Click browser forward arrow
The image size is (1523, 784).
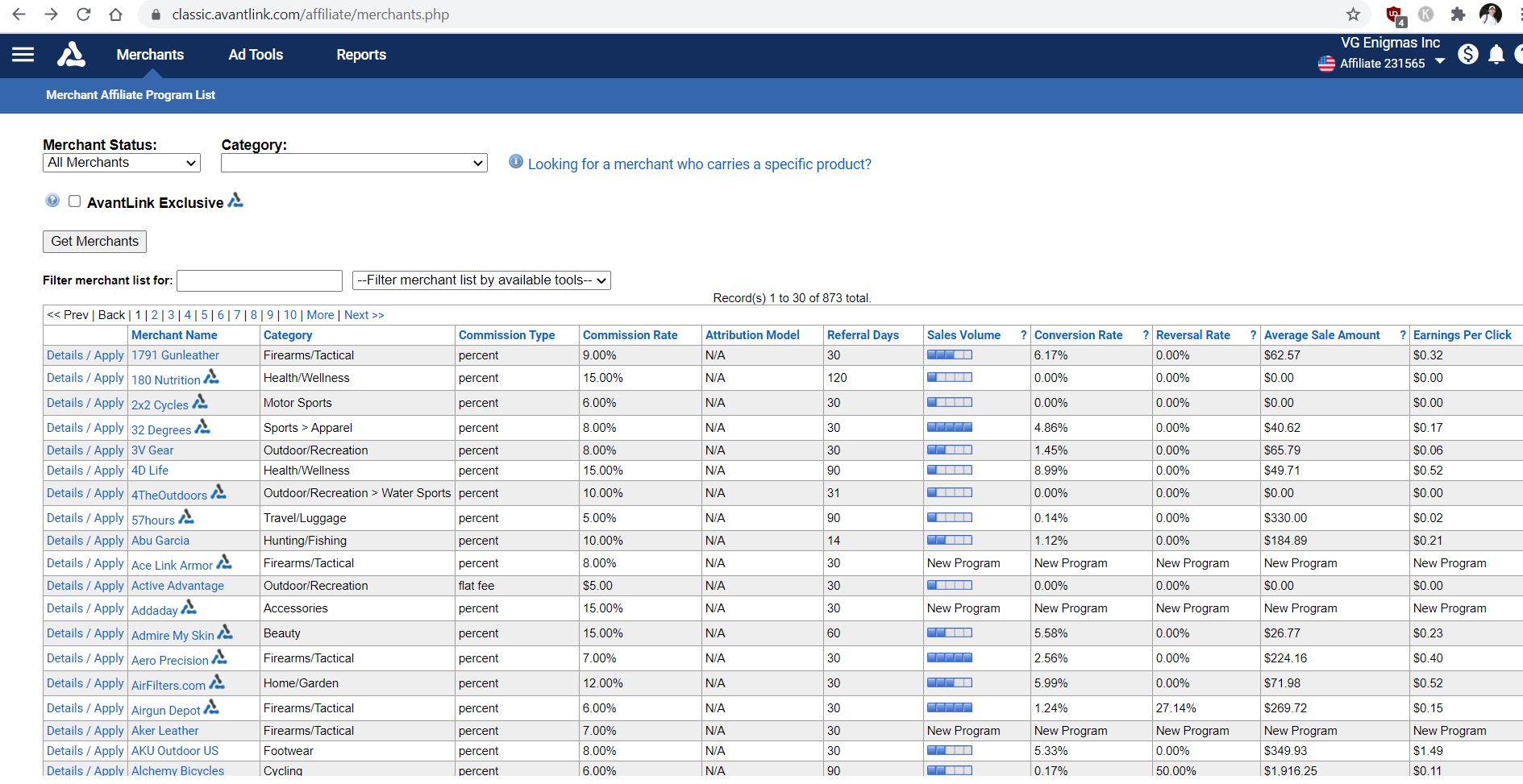point(51,15)
